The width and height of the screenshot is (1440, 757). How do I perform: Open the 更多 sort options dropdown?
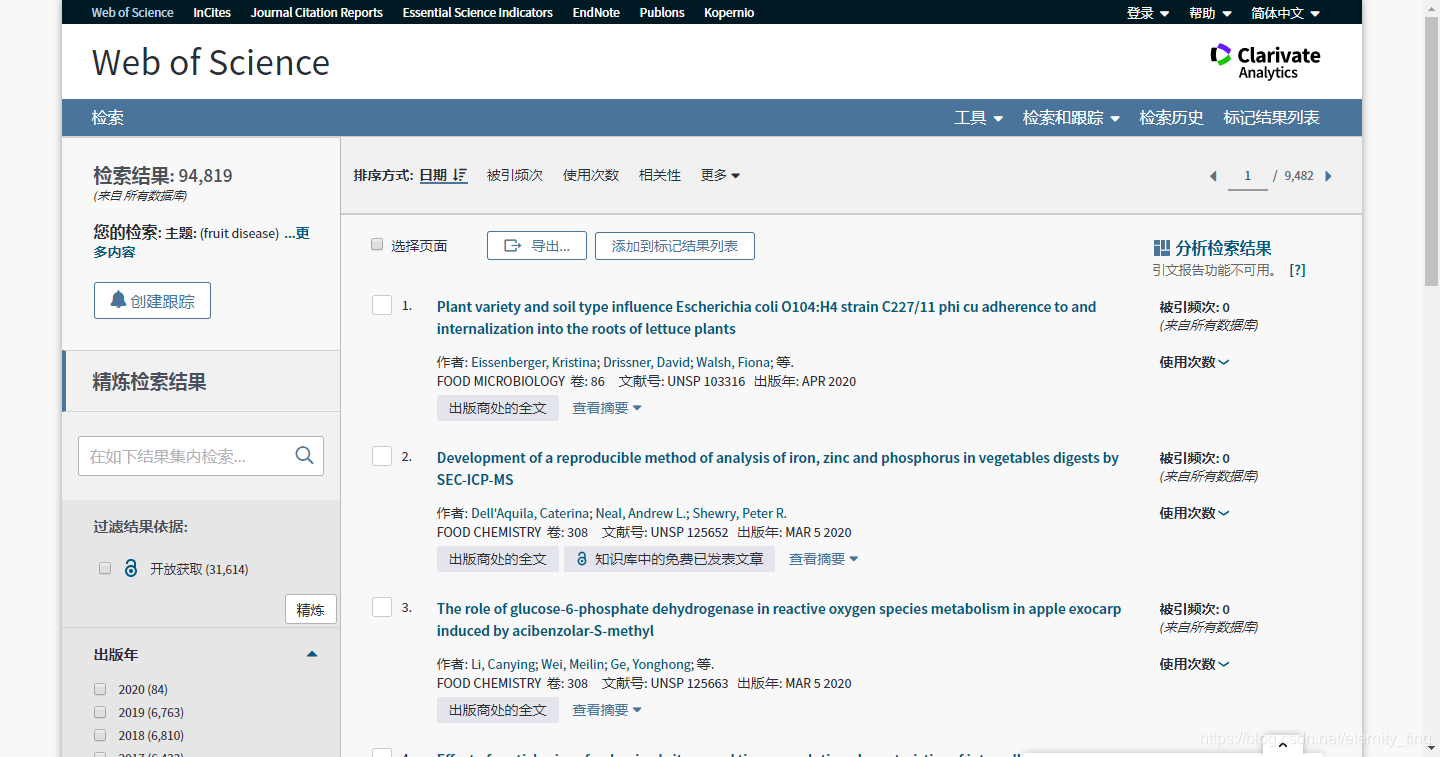click(x=720, y=175)
